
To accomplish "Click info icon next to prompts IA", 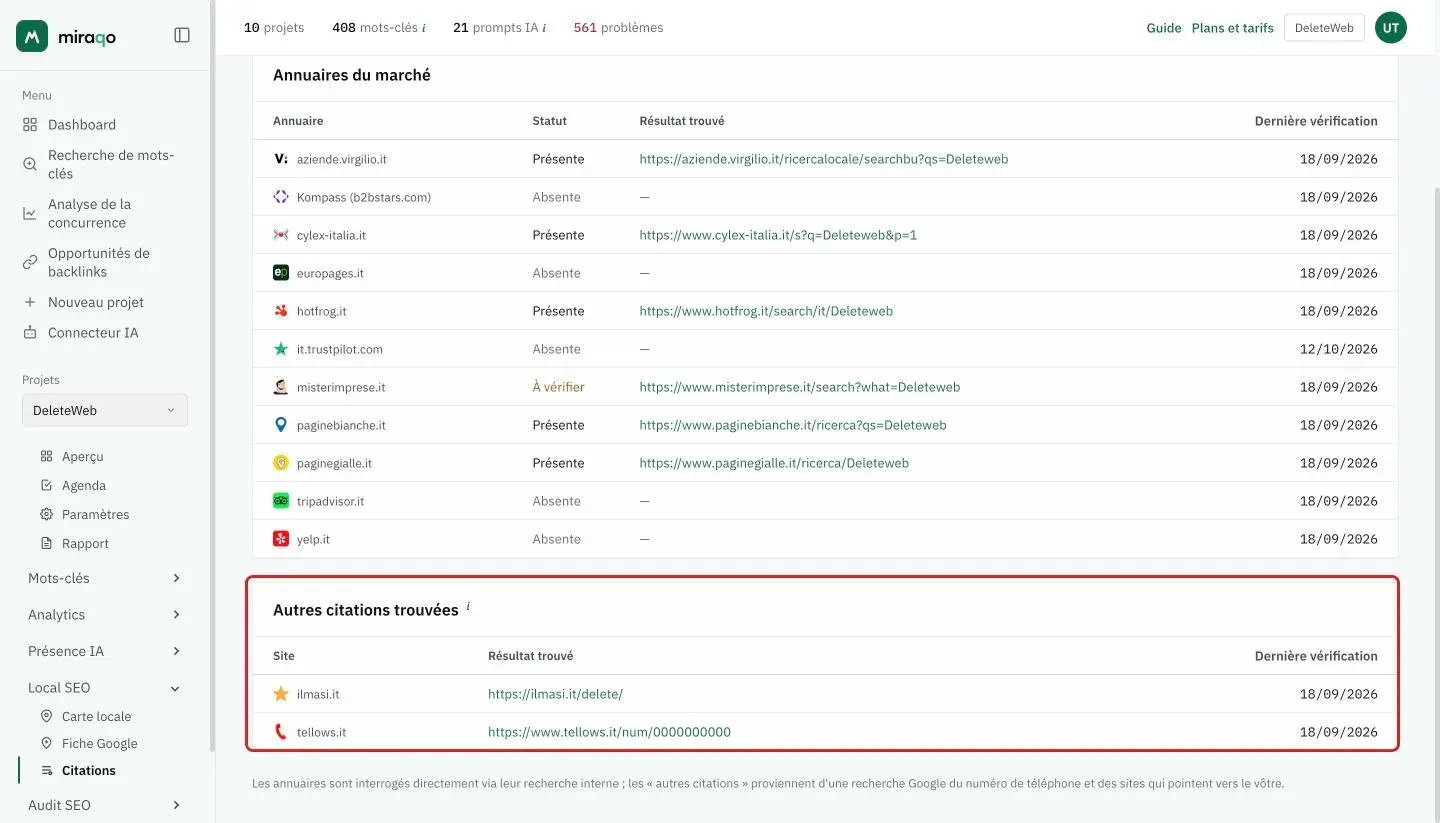I will (x=544, y=28).
